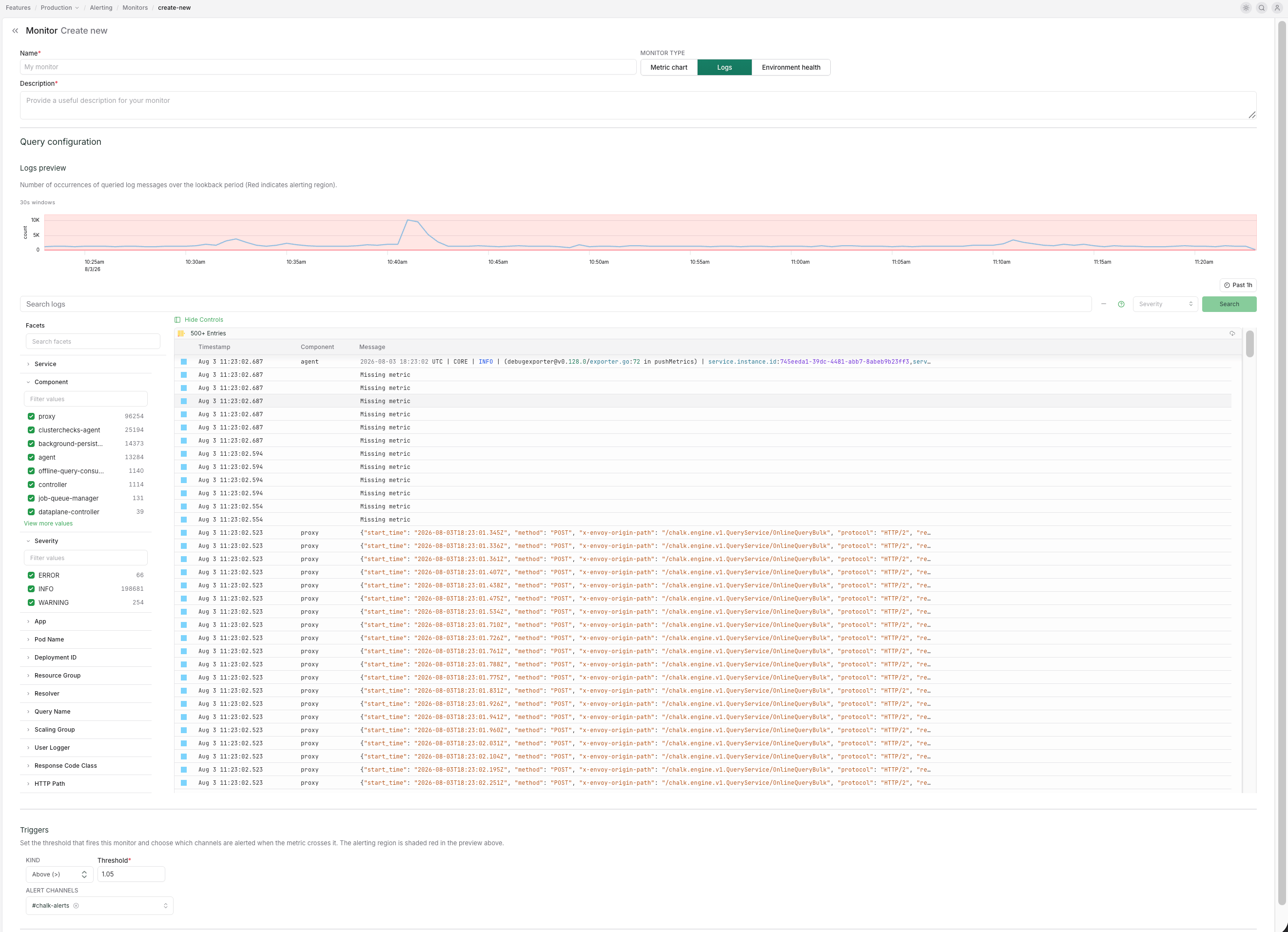
Task: Open the Production environment breadcrumb dropdown
Action: pyautogui.click(x=59, y=8)
